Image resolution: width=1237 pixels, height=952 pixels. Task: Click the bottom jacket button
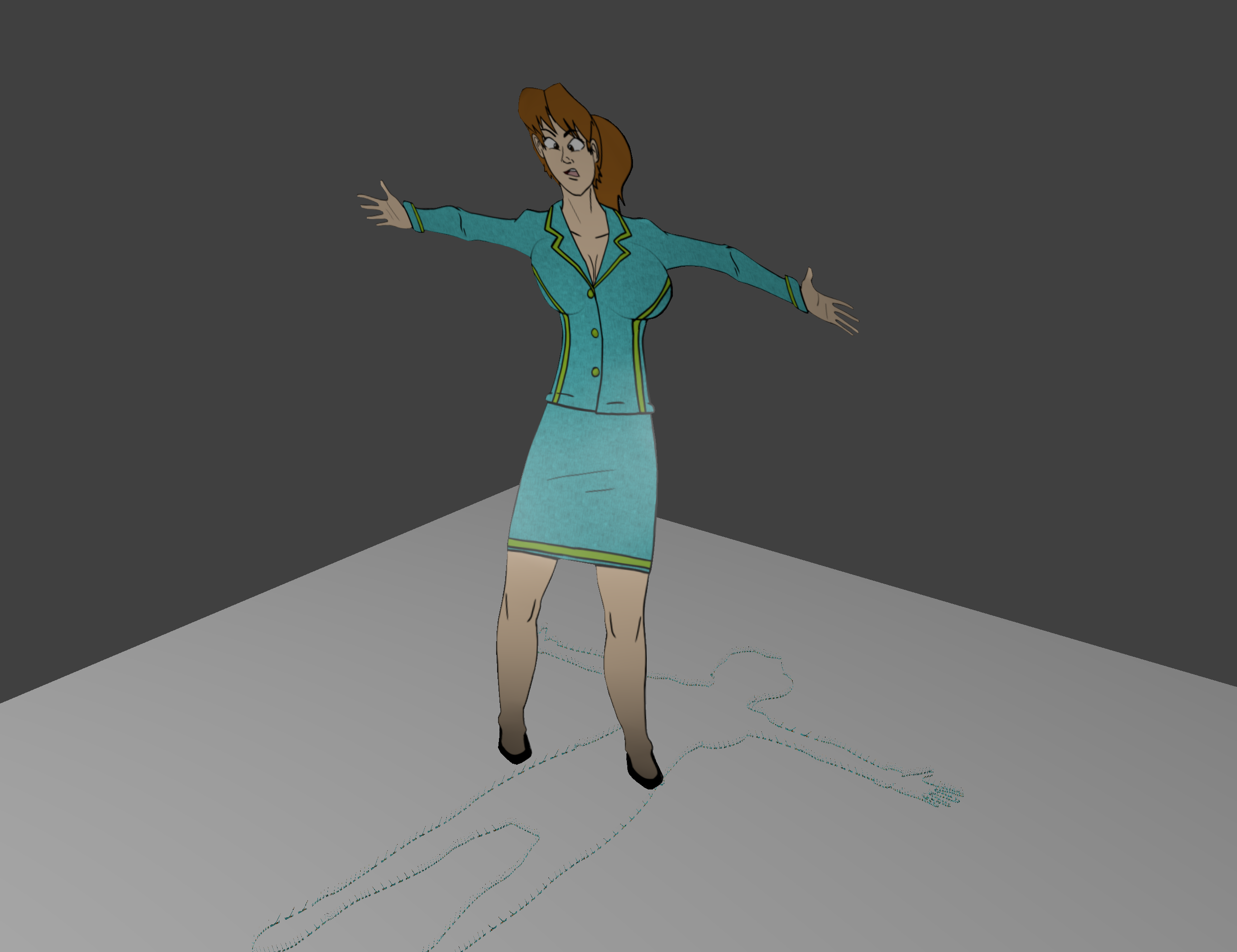point(595,372)
